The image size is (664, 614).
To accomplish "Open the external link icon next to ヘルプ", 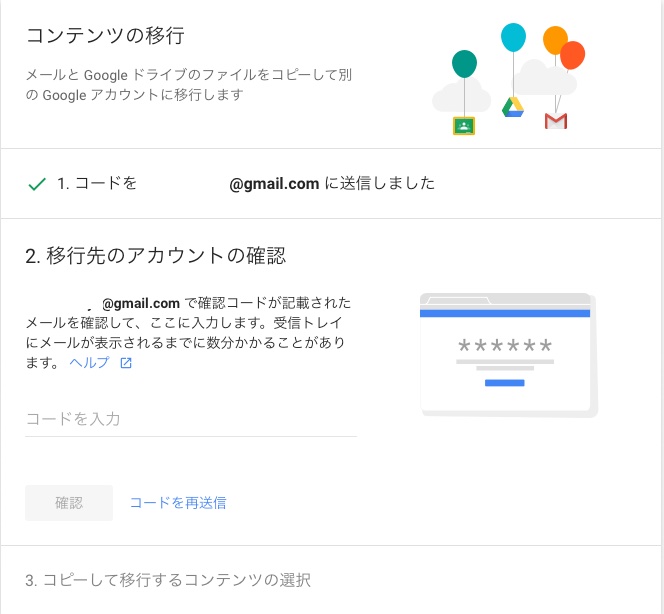I will (126, 363).
